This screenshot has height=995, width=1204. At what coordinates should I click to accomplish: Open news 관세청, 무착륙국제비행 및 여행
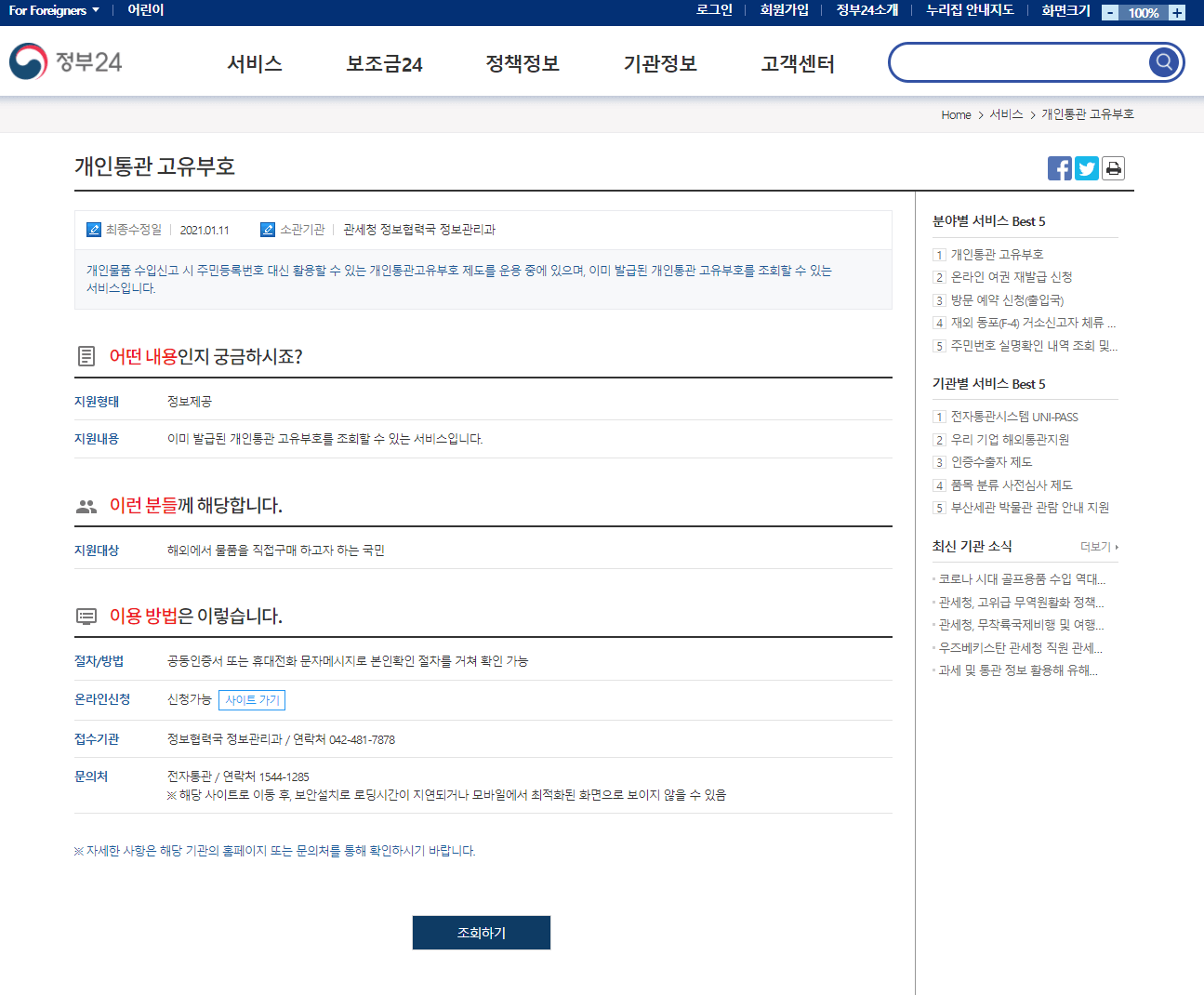click(1021, 625)
